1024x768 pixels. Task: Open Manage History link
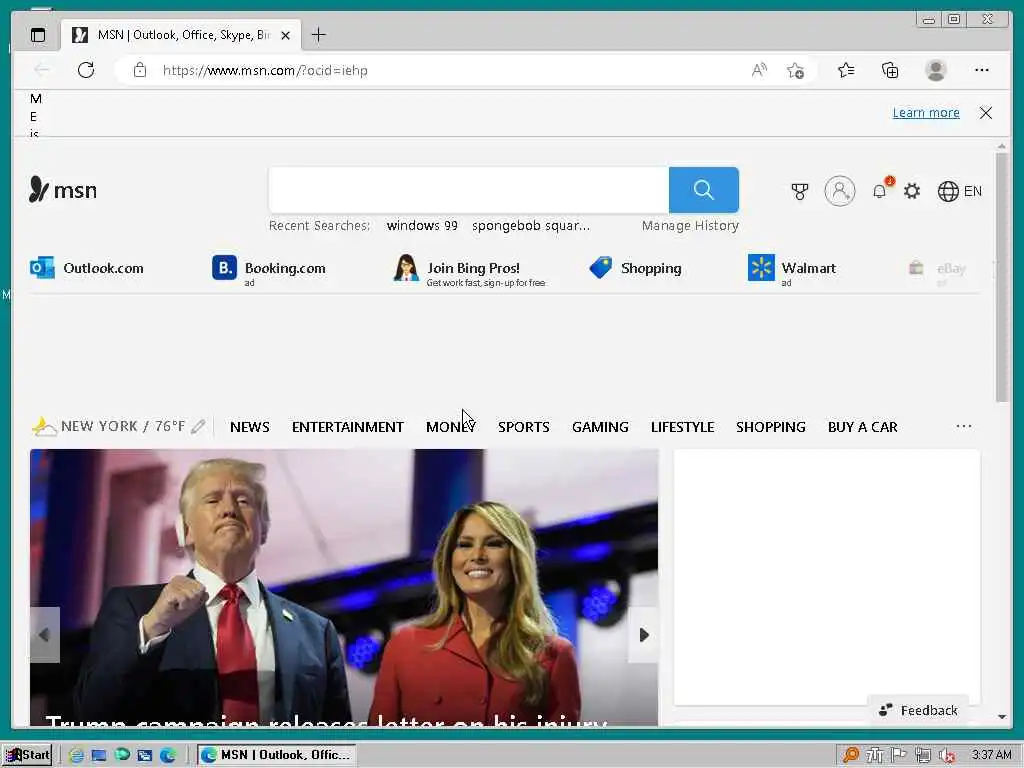[690, 225]
